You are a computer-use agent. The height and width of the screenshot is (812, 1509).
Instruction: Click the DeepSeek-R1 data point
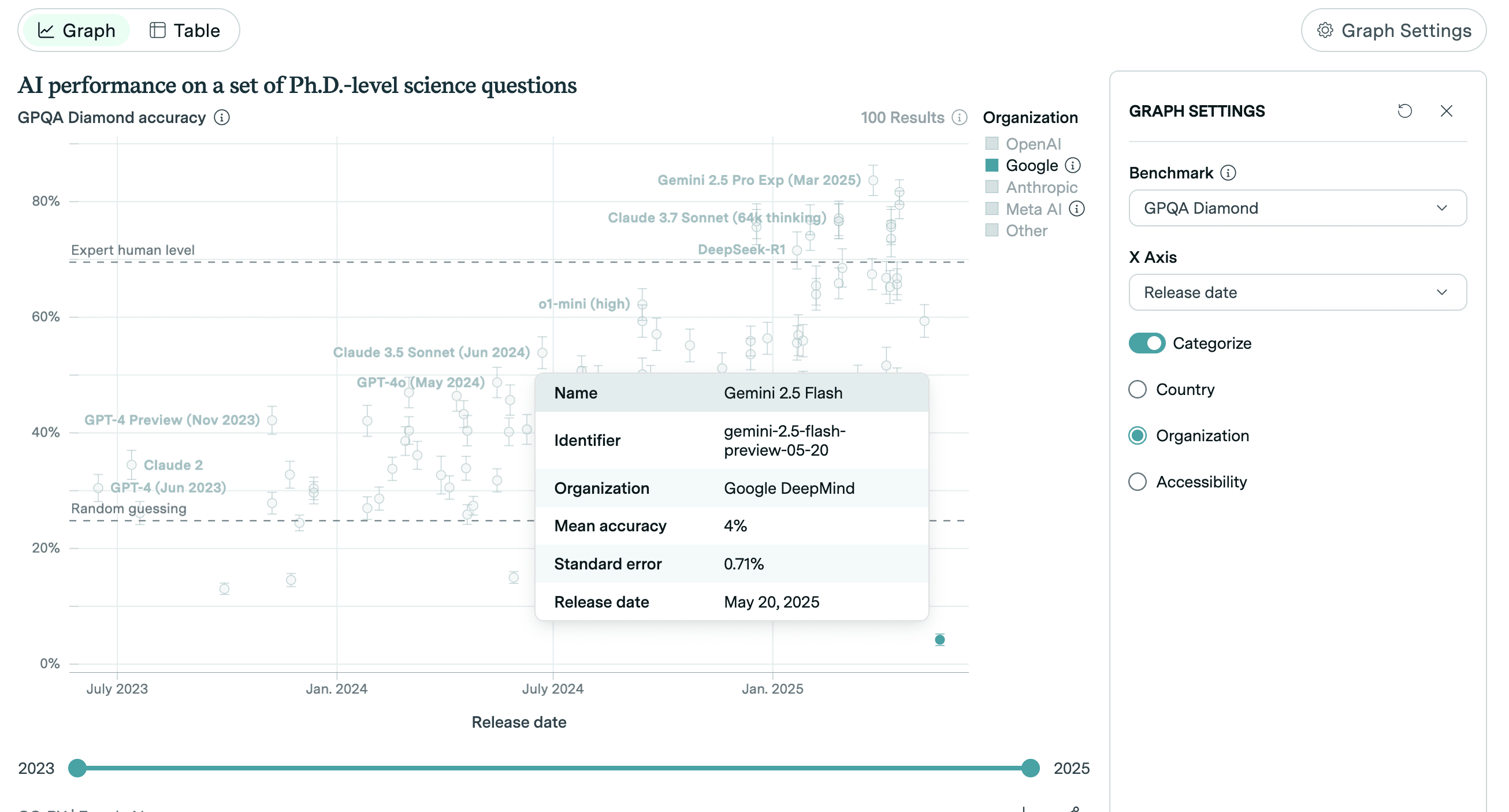pos(797,251)
